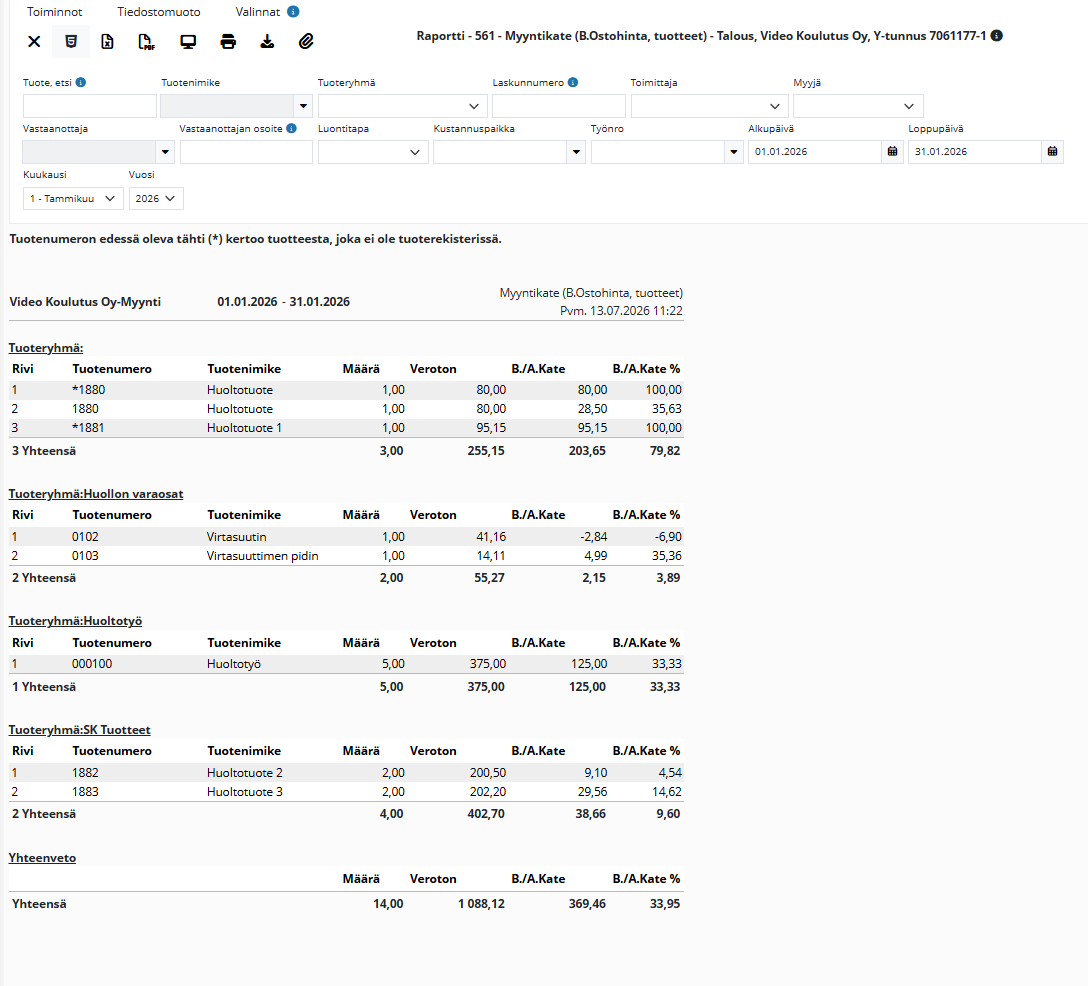The height and width of the screenshot is (986, 1088).
Task: Open the Kuukausi dropdown showing Tammikuu
Action: (73, 198)
